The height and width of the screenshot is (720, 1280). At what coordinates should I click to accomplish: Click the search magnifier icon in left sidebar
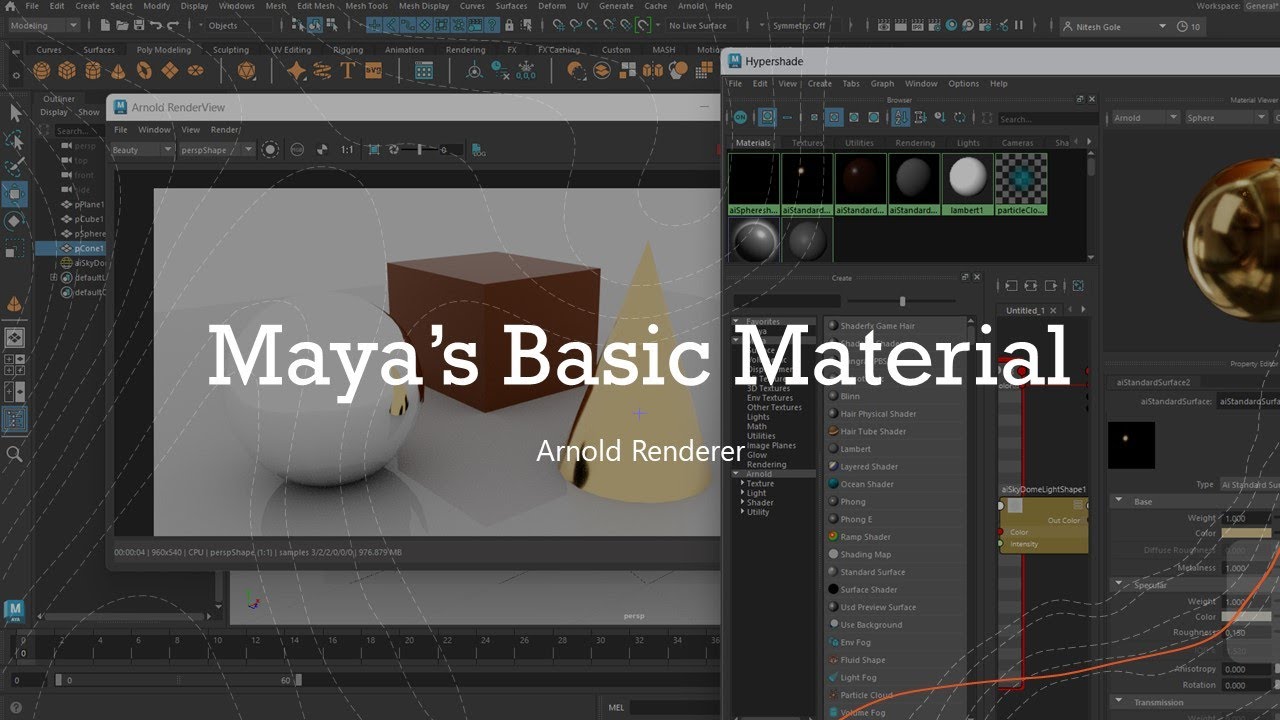[15, 454]
